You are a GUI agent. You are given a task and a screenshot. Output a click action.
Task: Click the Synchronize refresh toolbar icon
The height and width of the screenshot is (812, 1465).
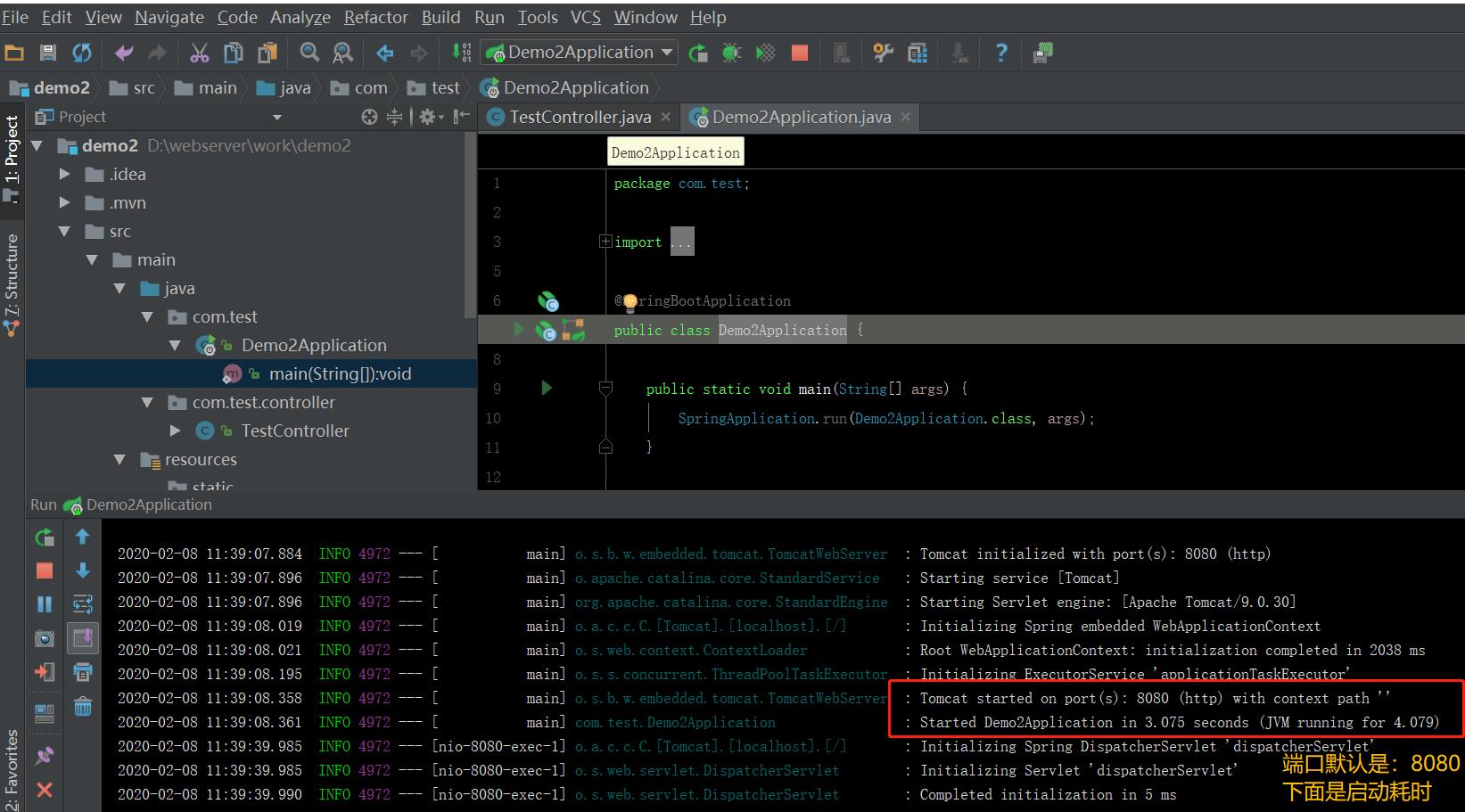(82, 53)
